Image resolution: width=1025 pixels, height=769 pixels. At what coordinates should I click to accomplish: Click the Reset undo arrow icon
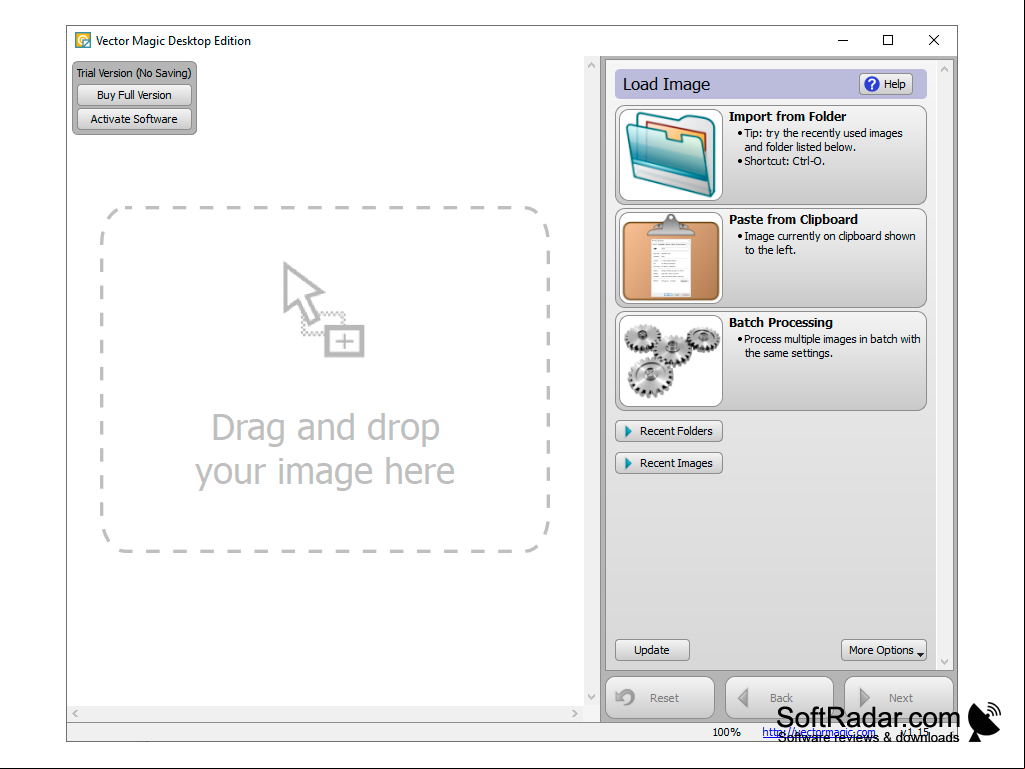pos(625,697)
